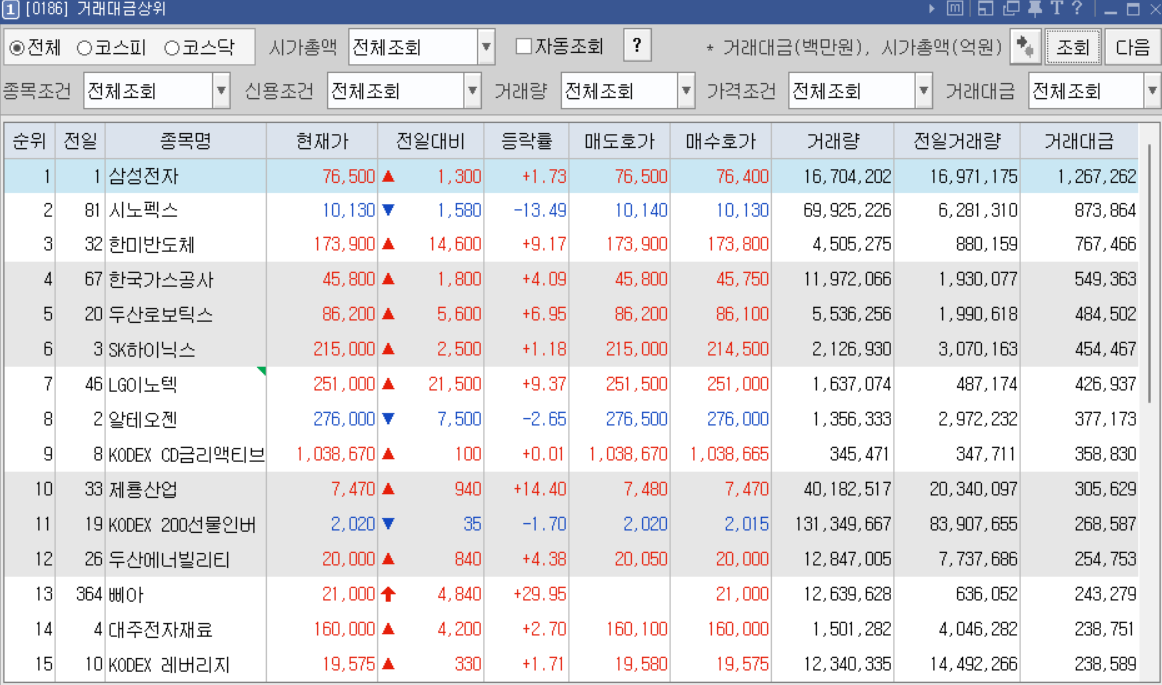Open help with the title bar question mark
Viewport: 1162px width, 685px height.
coord(1078,9)
